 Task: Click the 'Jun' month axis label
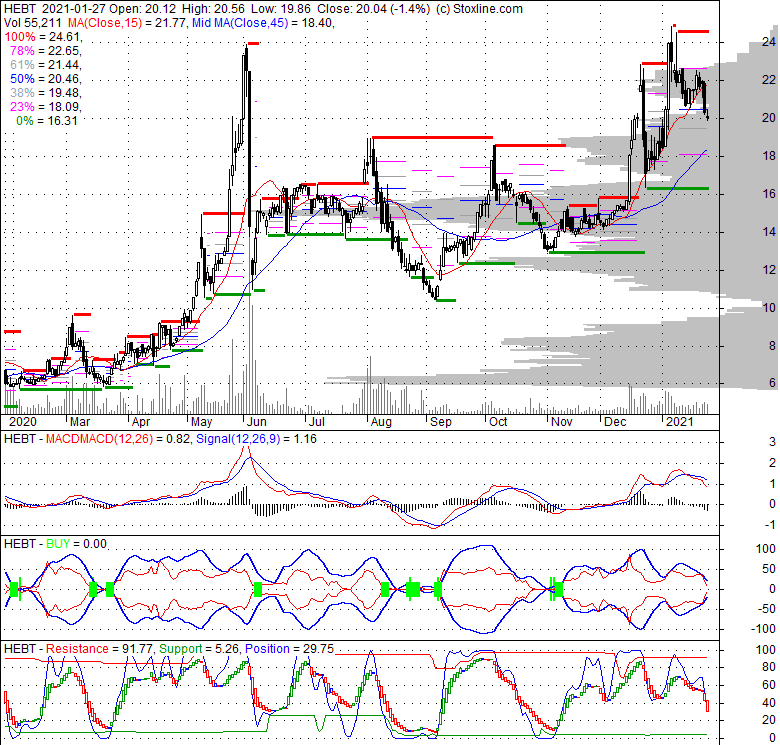[257, 422]
